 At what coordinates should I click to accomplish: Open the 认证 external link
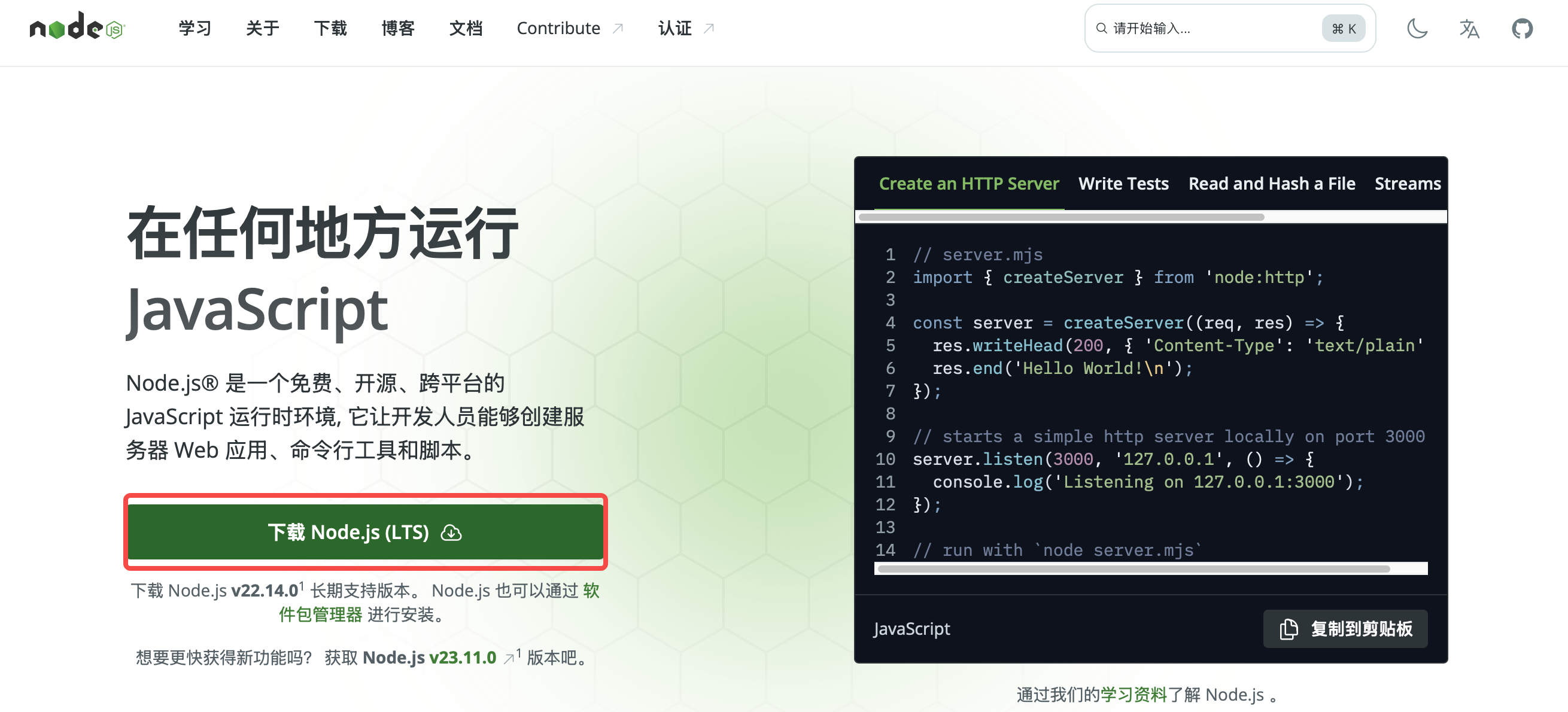click(686, 28)
